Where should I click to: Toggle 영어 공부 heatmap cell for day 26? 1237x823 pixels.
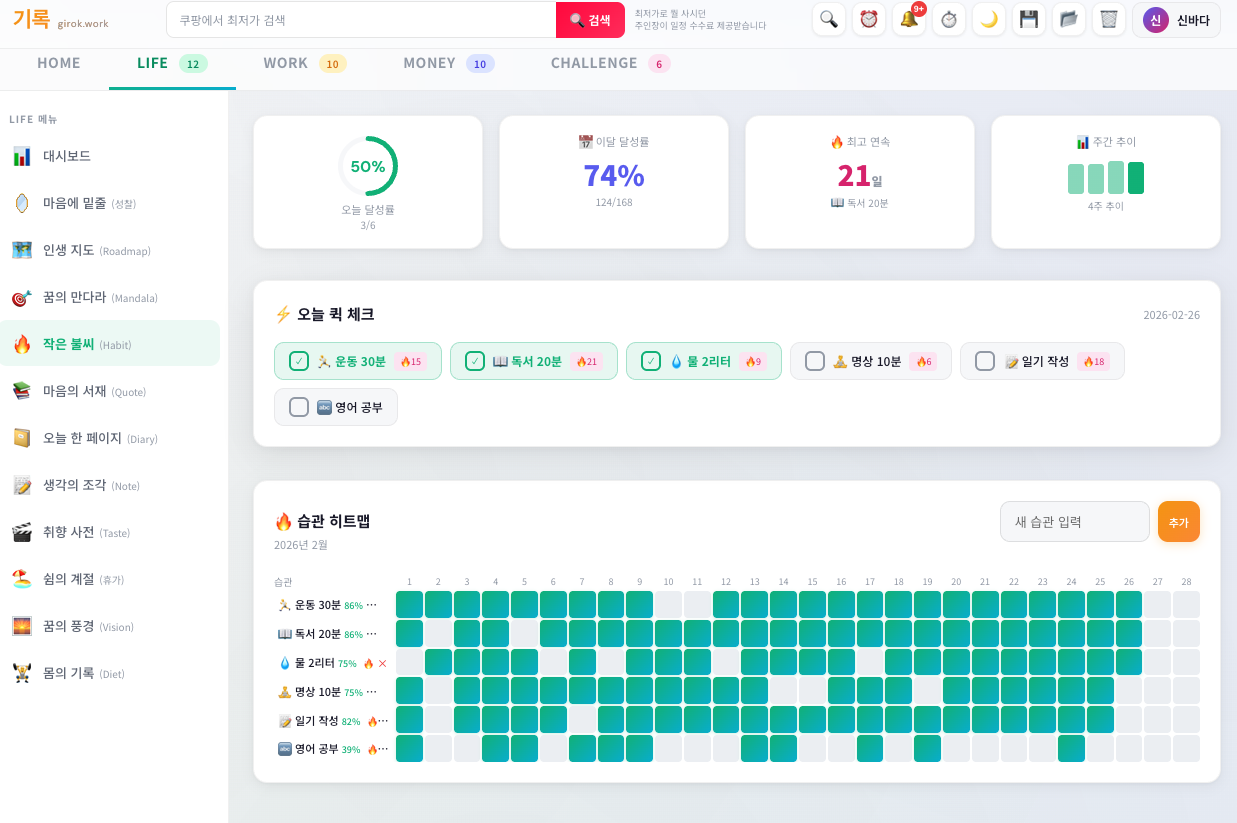pos(1129,749)
